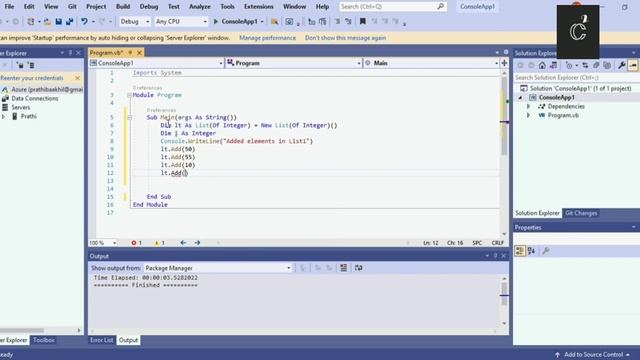
Task: Click the Connect to Database icon in Server Explorer
Action: (x=20, y=65)
